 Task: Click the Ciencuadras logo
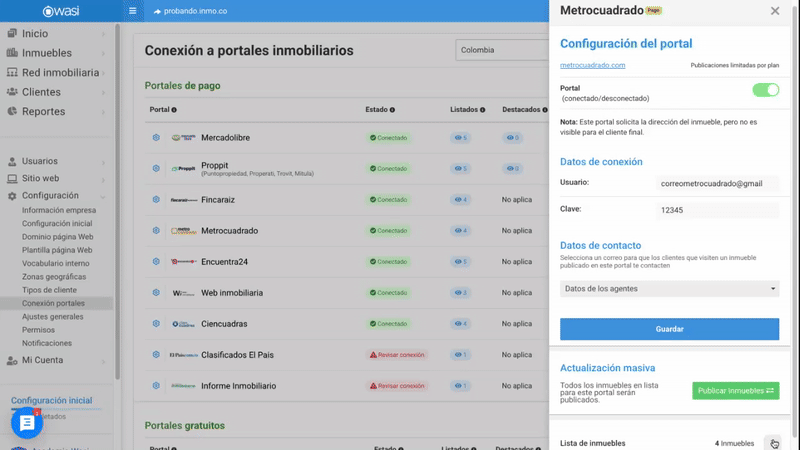[184, 324]
